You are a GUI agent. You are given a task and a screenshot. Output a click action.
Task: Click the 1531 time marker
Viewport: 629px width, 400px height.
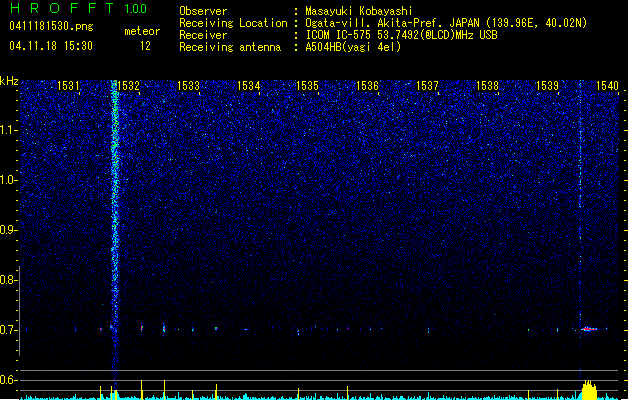pos(68,86)
